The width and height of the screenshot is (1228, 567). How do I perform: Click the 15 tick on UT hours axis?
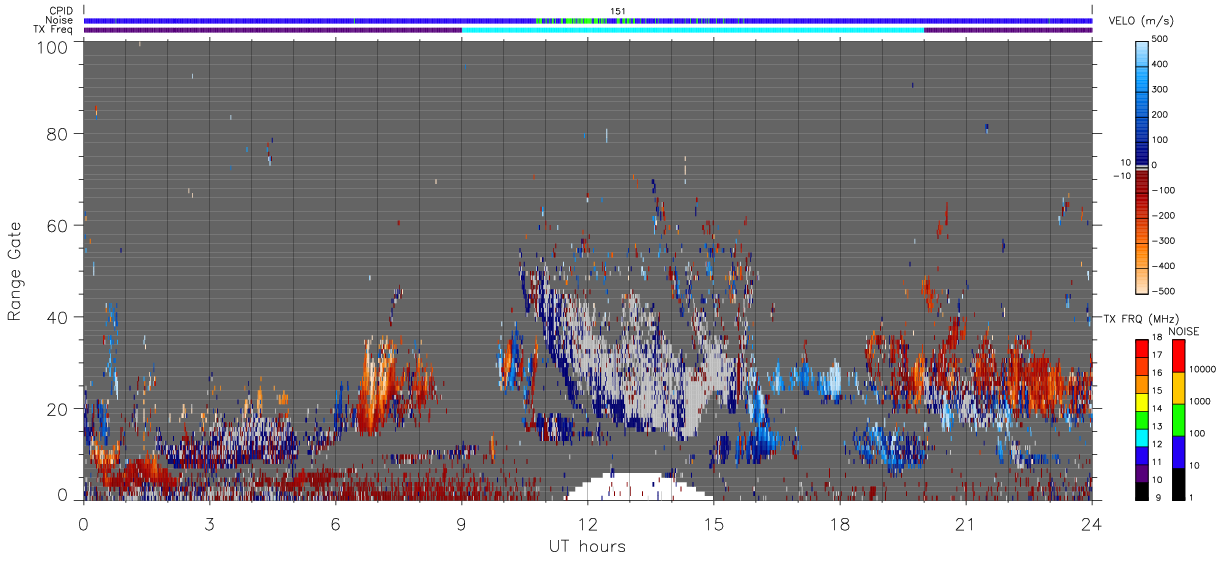click(x=713, y=523)
